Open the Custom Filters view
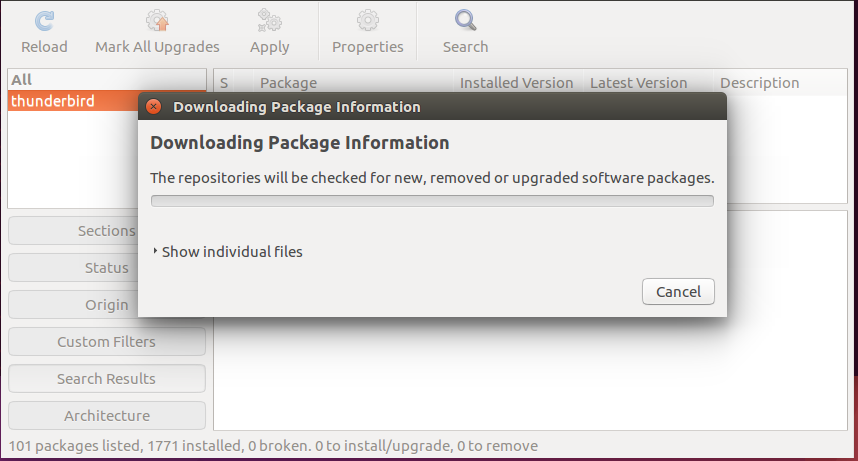The width and height of the screenshot is (858, 461). coord(107,342)
